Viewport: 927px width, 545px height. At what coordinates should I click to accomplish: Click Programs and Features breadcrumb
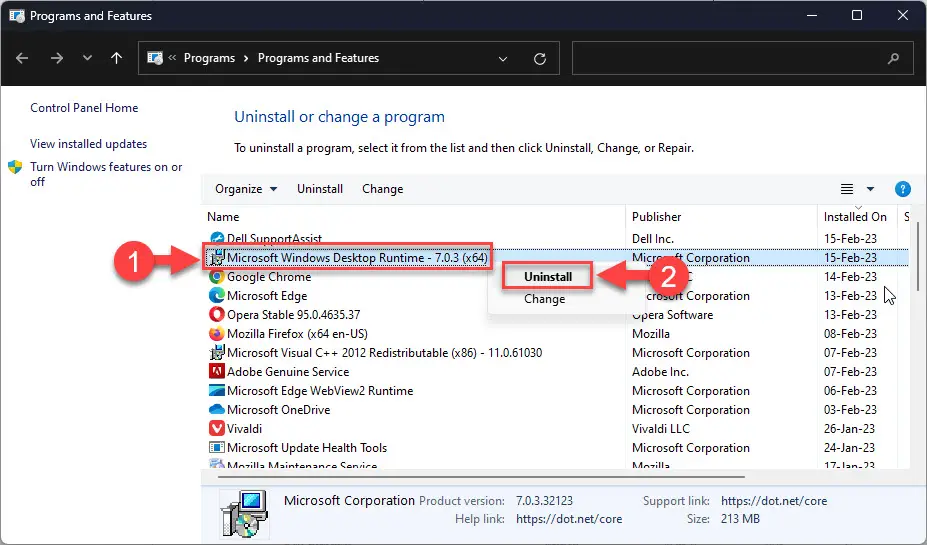[318, 58]
